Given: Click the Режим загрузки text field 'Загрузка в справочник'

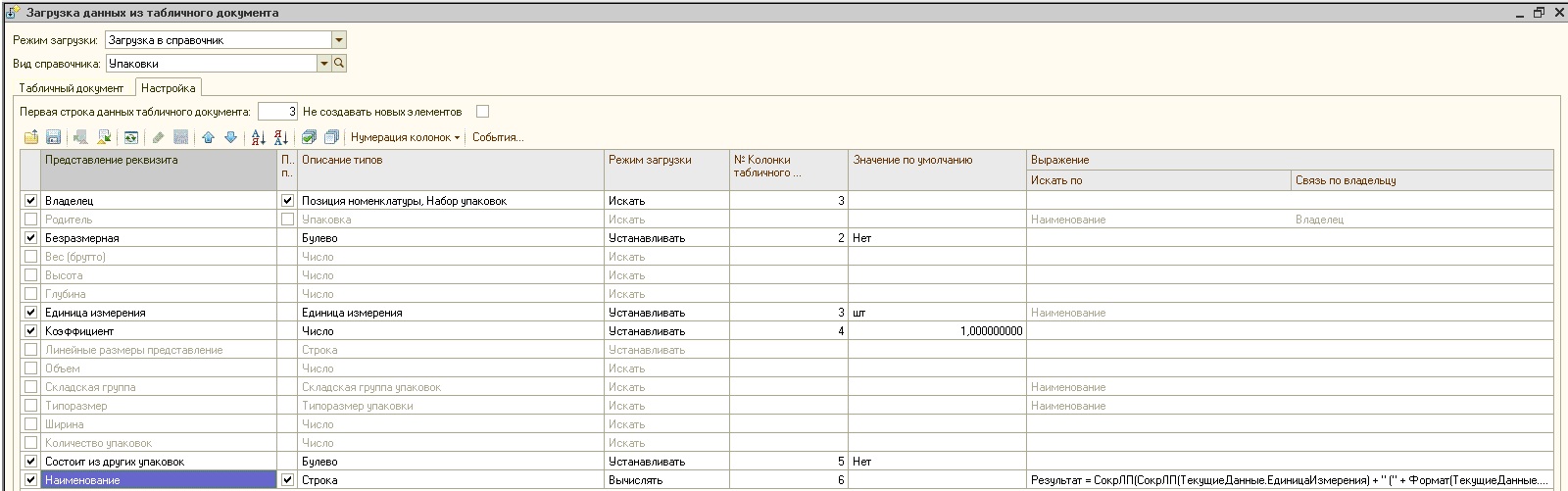Looking at the screenshot, I should pyautogui.click(x=219, y=40).
